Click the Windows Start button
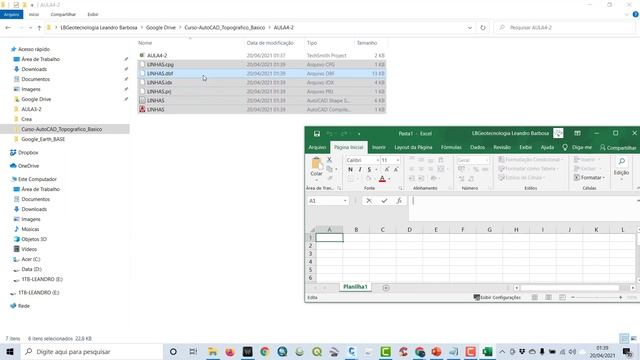The width and height of the screenshot is (640, 360). (x=10, y=351)
